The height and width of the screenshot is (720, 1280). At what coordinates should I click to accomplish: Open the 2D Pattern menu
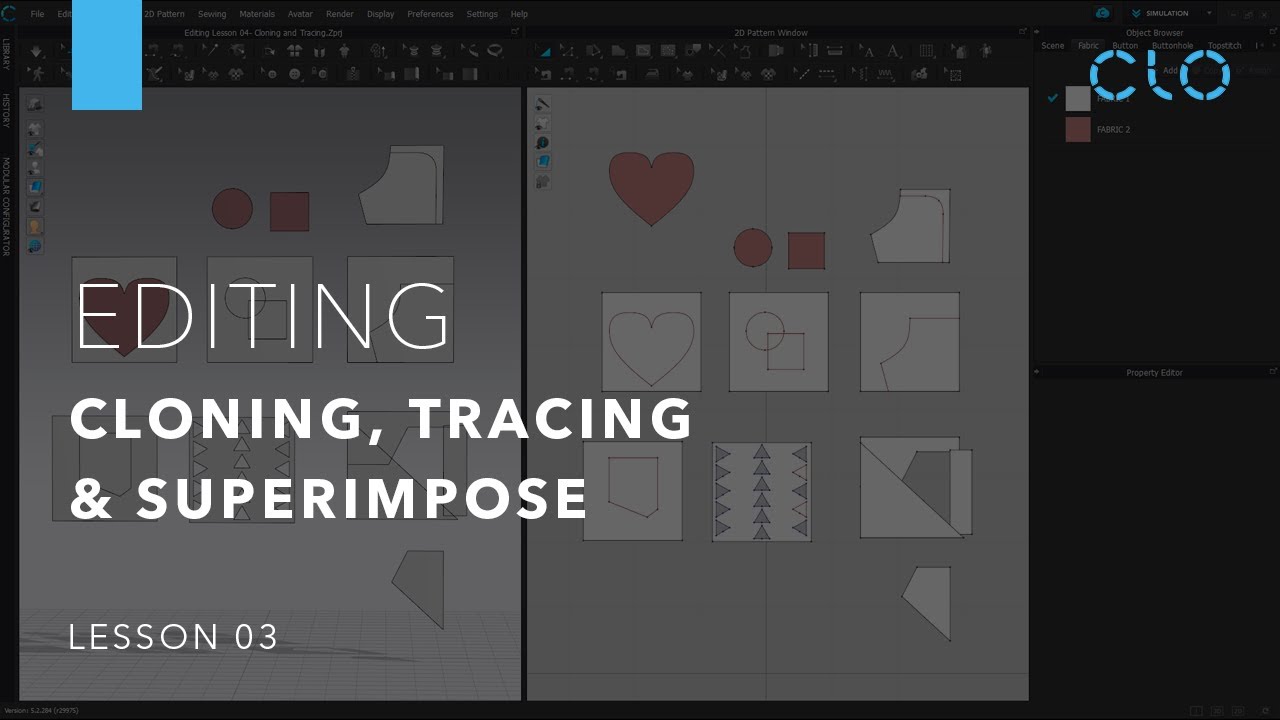click(164, 14)
